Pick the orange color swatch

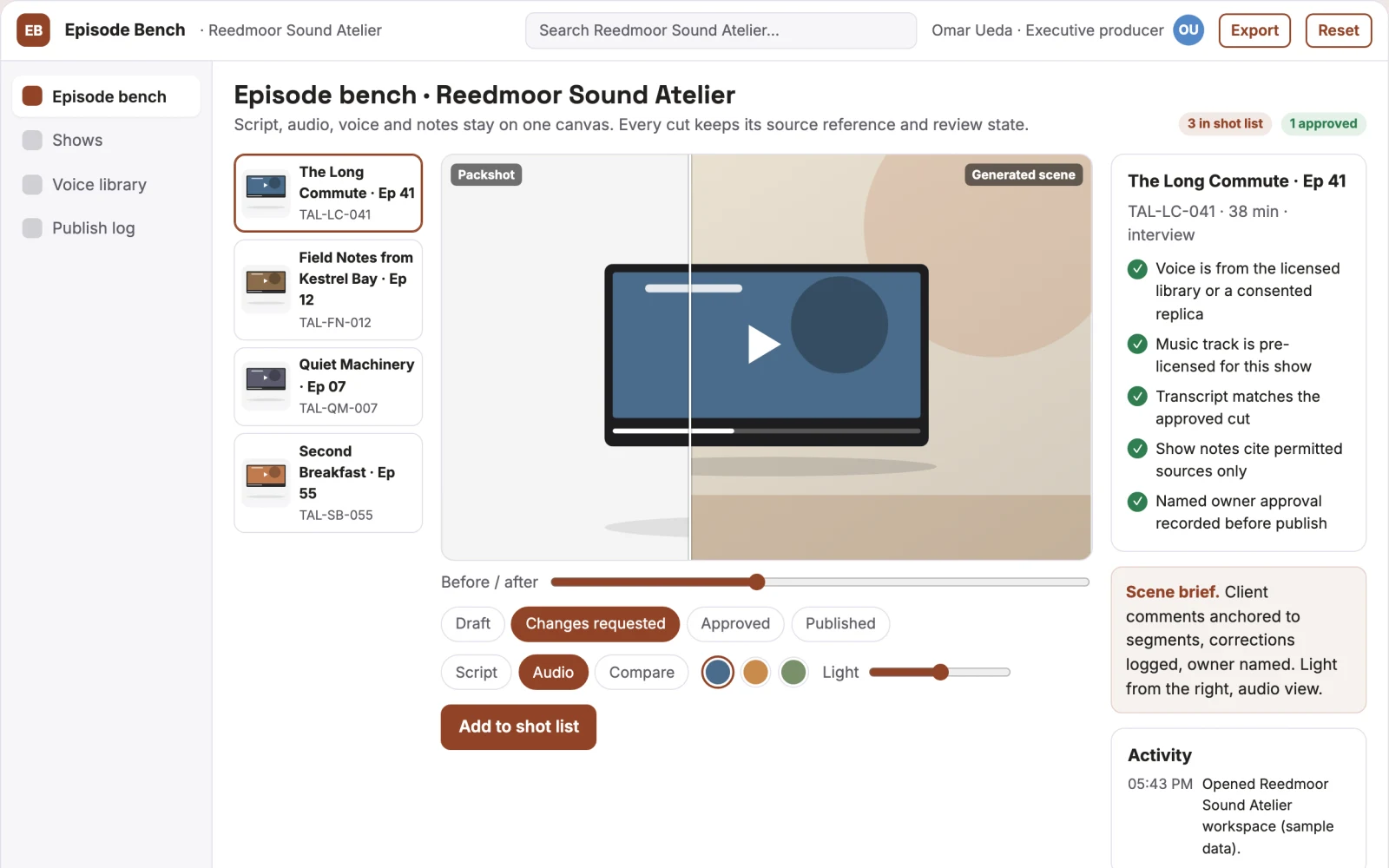coord(756,672)
